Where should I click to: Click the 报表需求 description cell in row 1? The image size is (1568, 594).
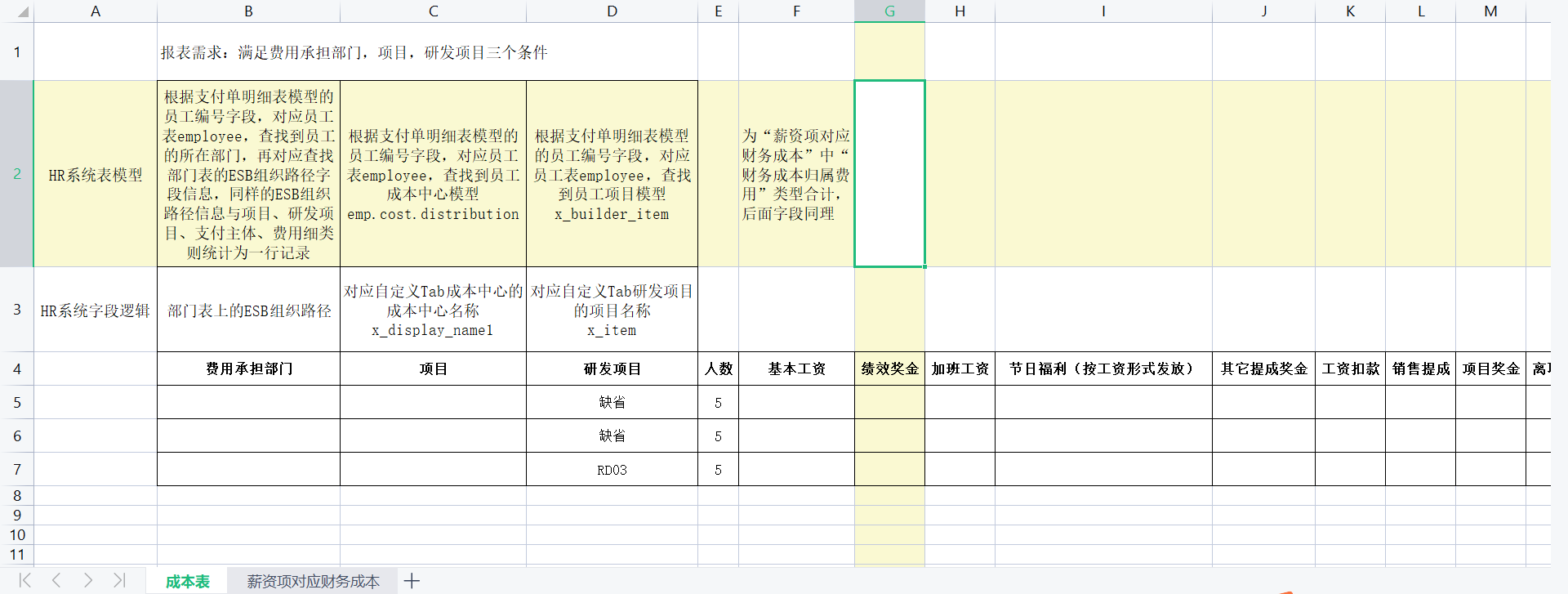click(354, 52)
